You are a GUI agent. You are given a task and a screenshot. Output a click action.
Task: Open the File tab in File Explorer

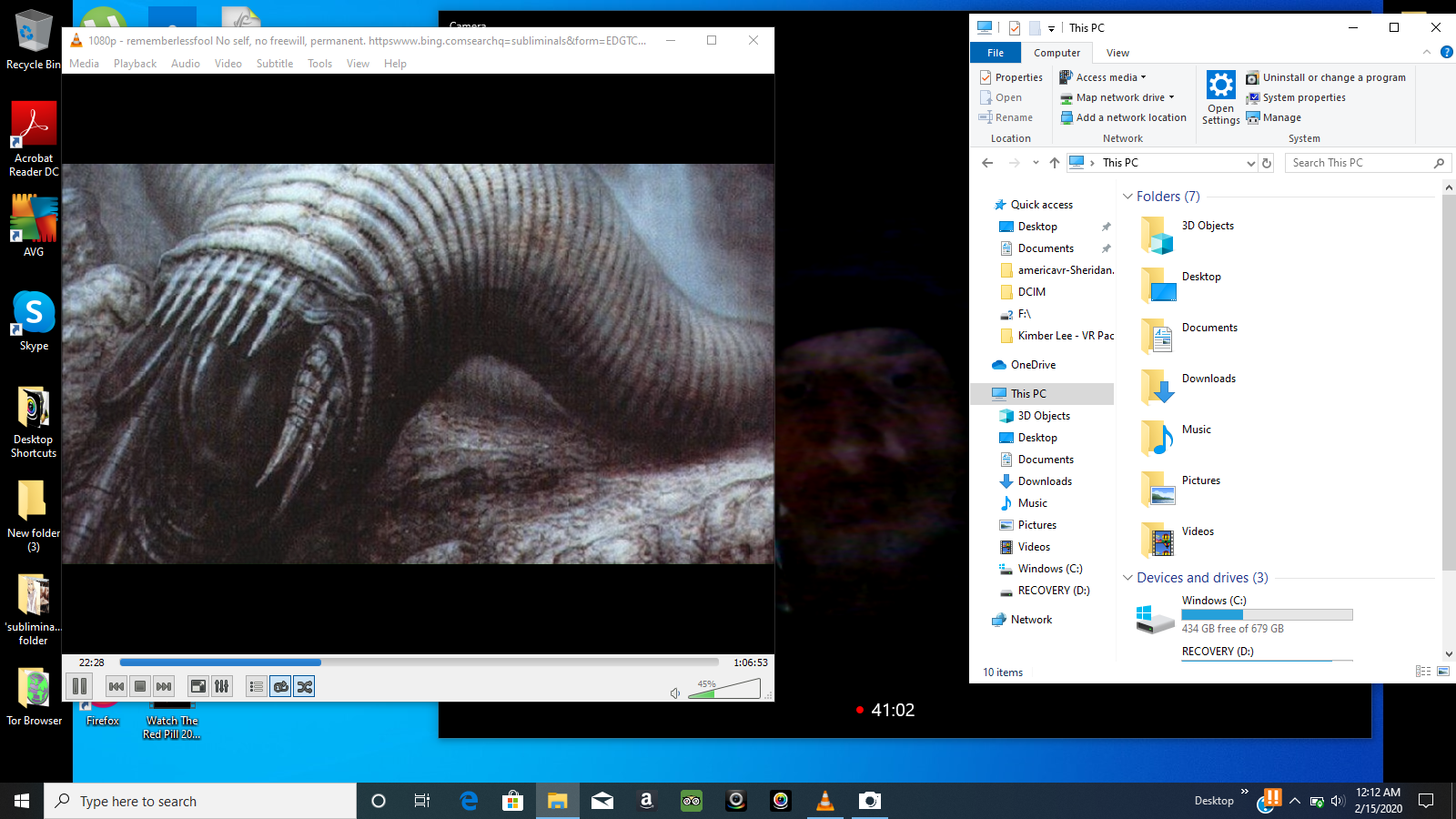click(x=996, y=53)
